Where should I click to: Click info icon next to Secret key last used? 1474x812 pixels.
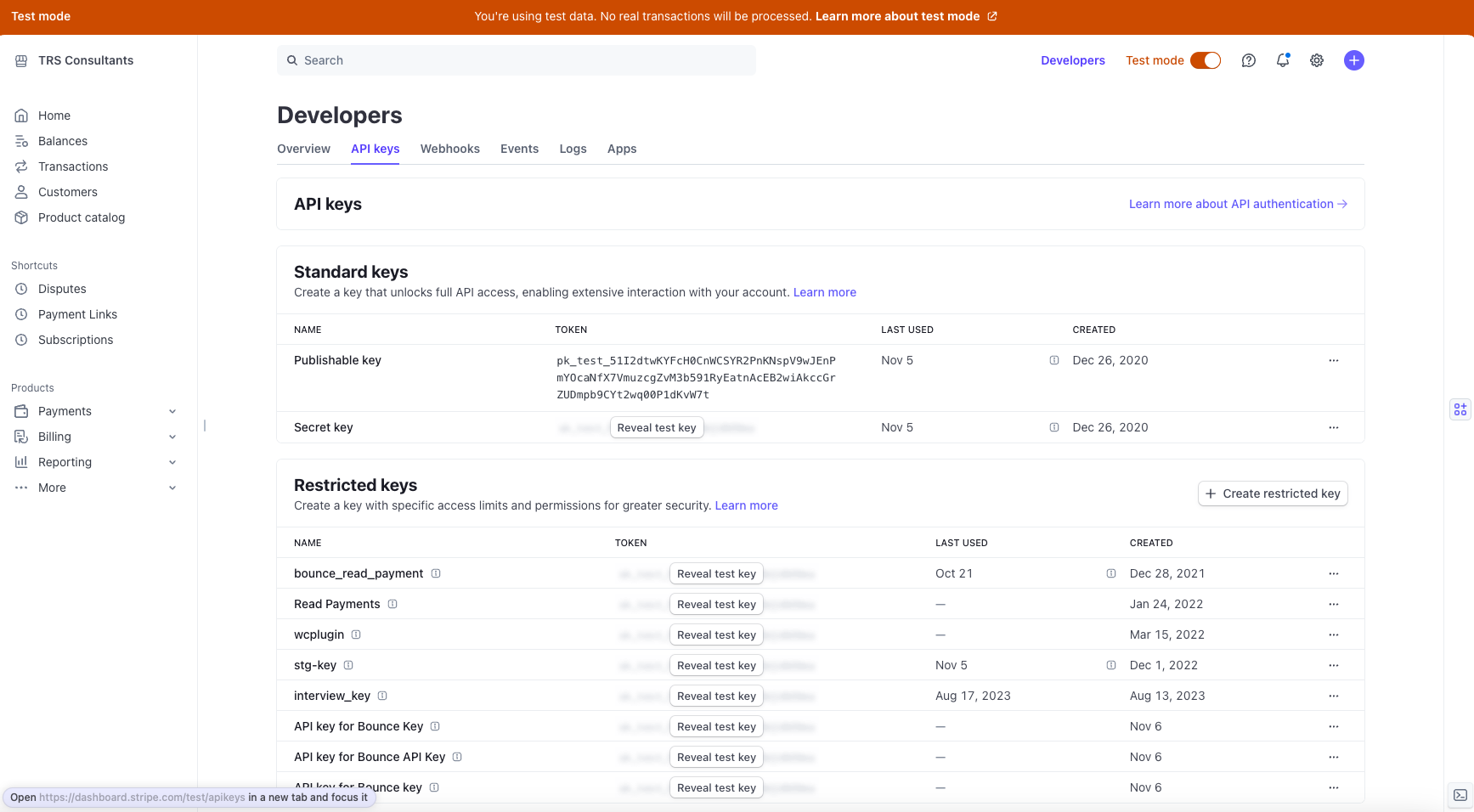pos(1054,427)
